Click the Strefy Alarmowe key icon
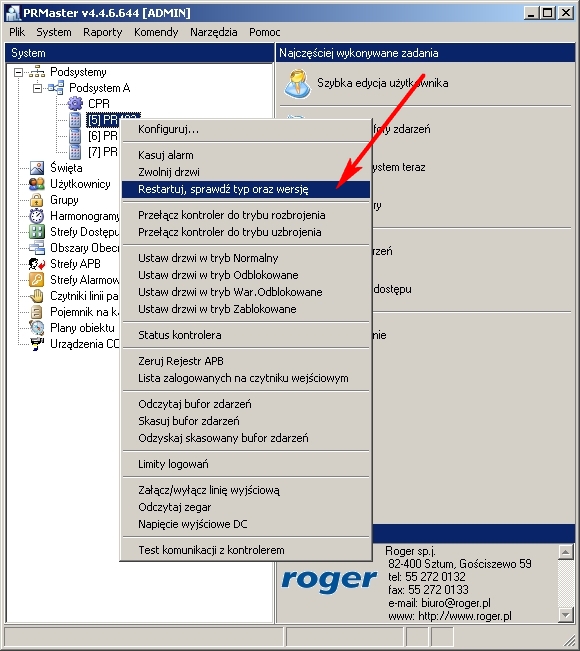The width and height of the screenshot is (580, 651). pyautogui.click(x=37, y=280)
